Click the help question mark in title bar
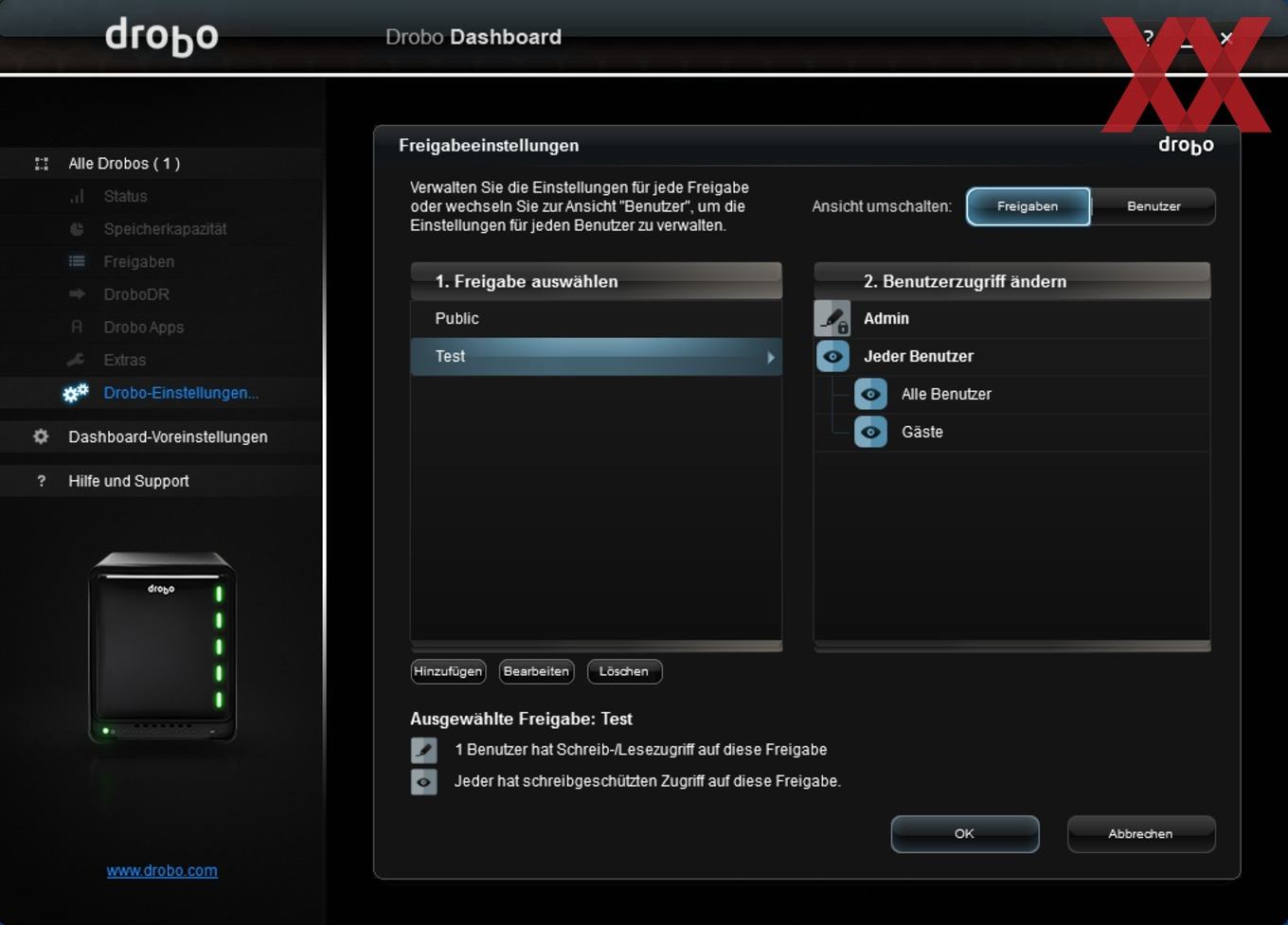This screenshot has width=1288, height=925. pyautogui.click(x=1148, y=38)
